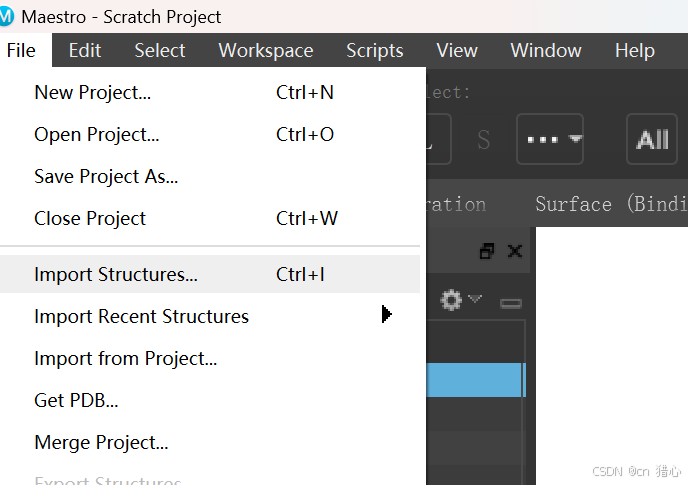
Task: Undock the panel with float icon
Action: pyautogui.click(x=487, y=251)
